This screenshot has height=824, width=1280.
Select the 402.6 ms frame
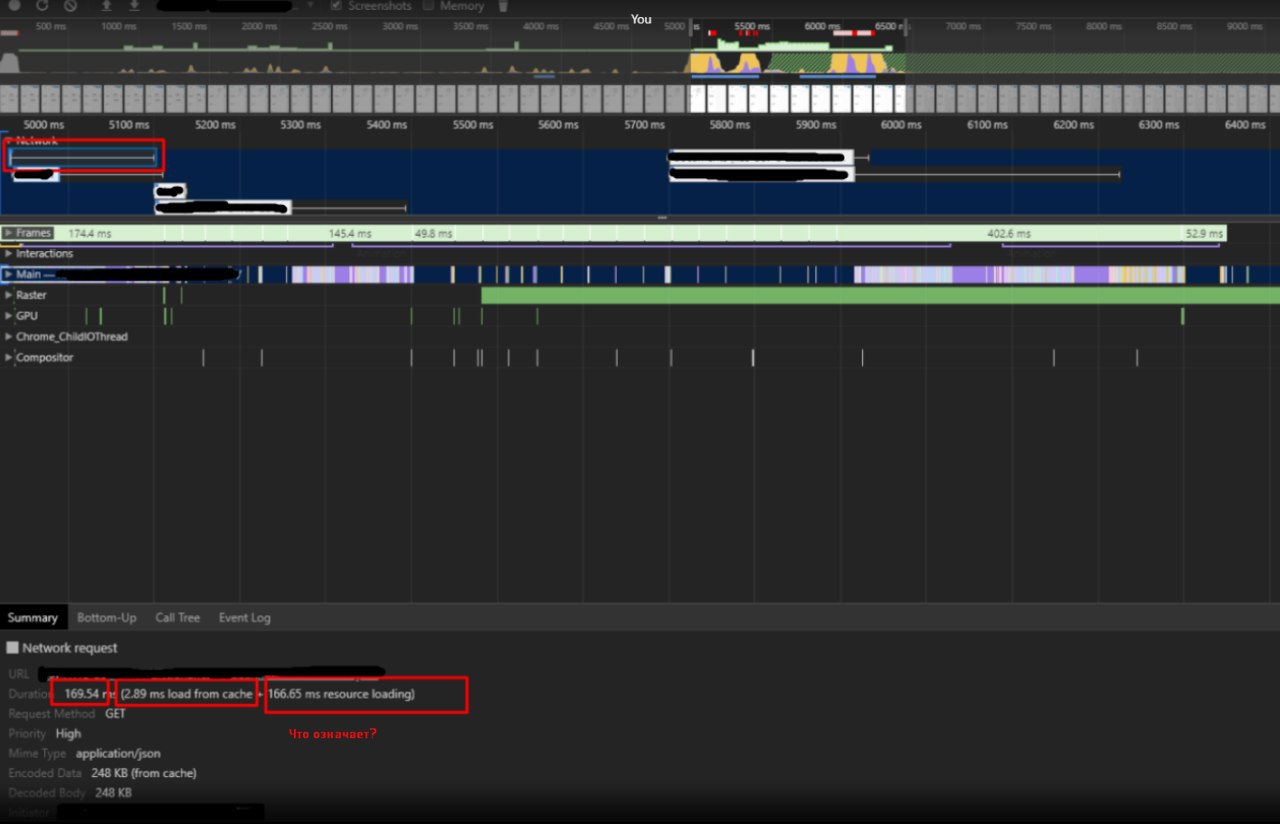point(1009,233)
